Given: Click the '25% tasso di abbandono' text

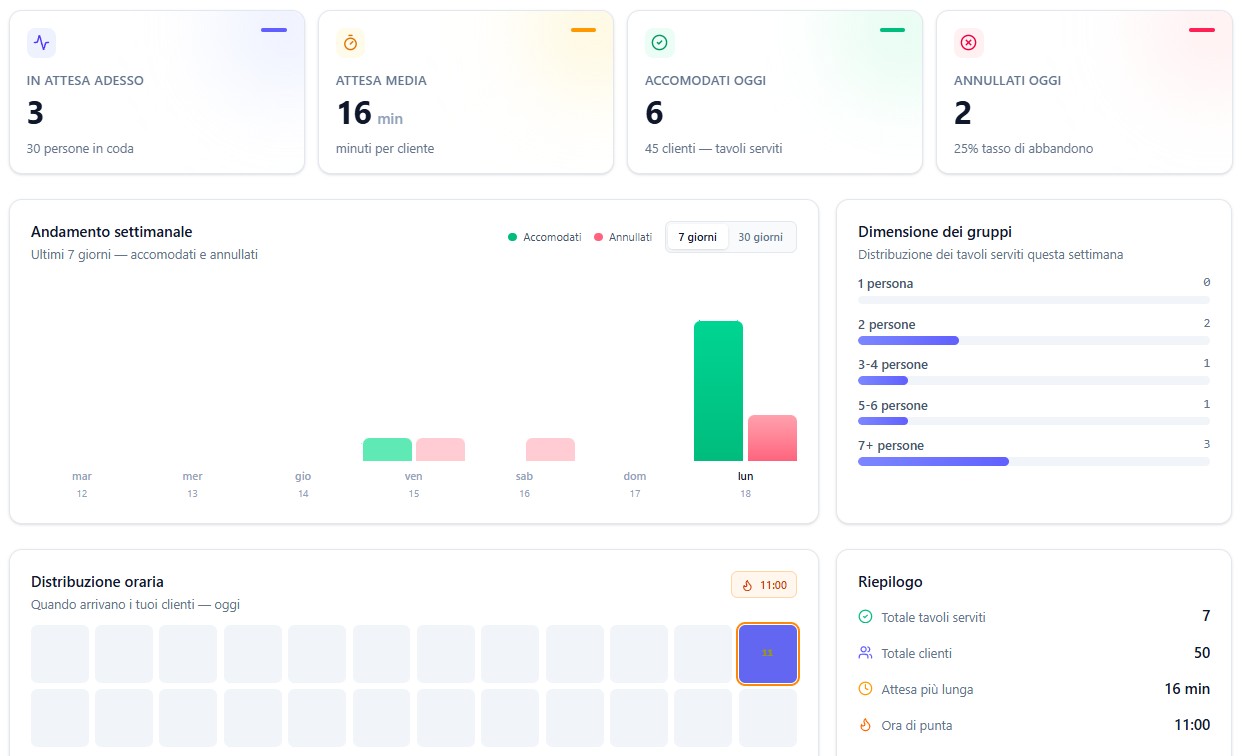Looking at the screenshot, I should click(1023, 149).
